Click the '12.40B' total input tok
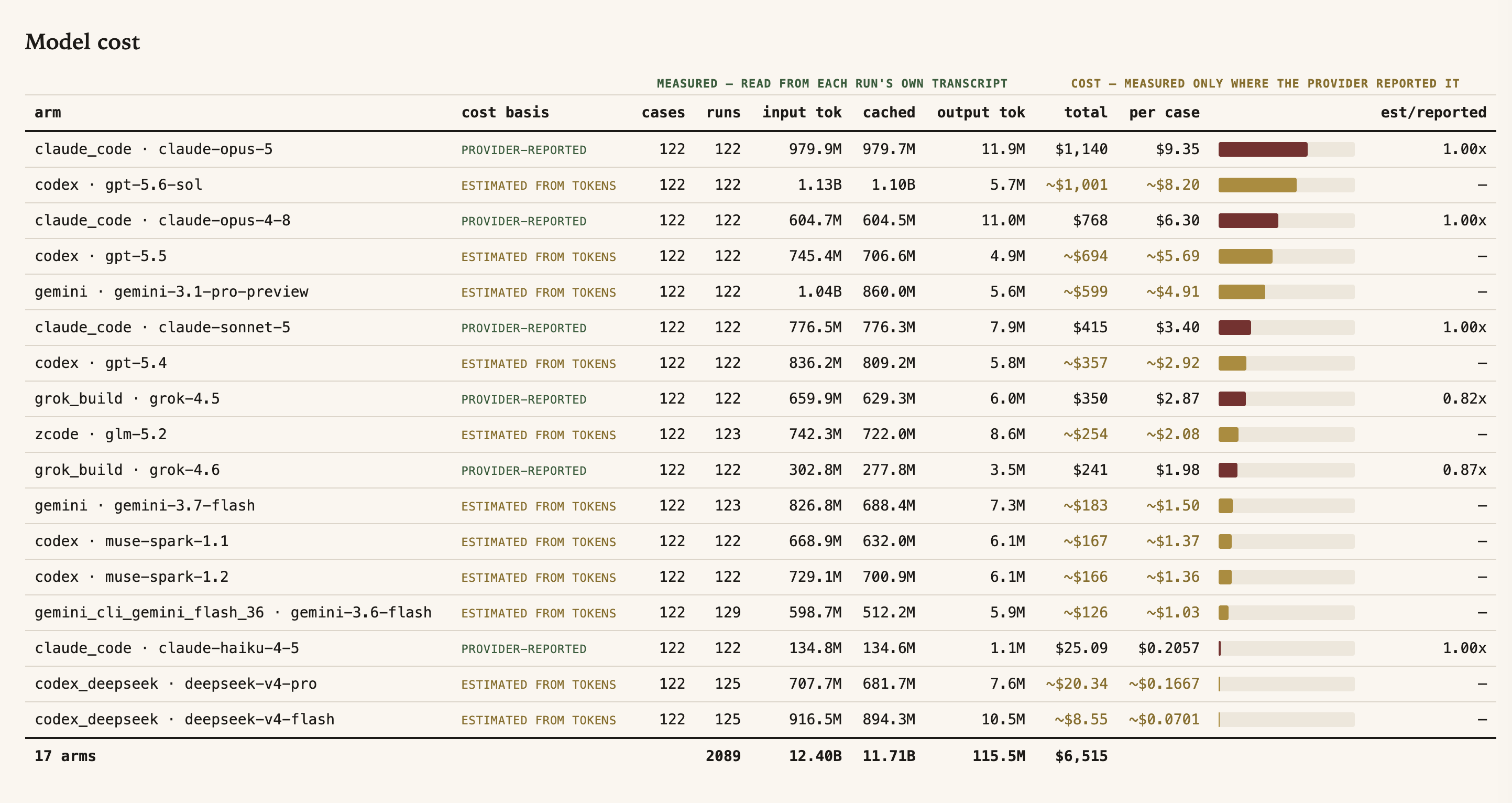The width and height of the screenshot is (1512, 803). point(815,756)
